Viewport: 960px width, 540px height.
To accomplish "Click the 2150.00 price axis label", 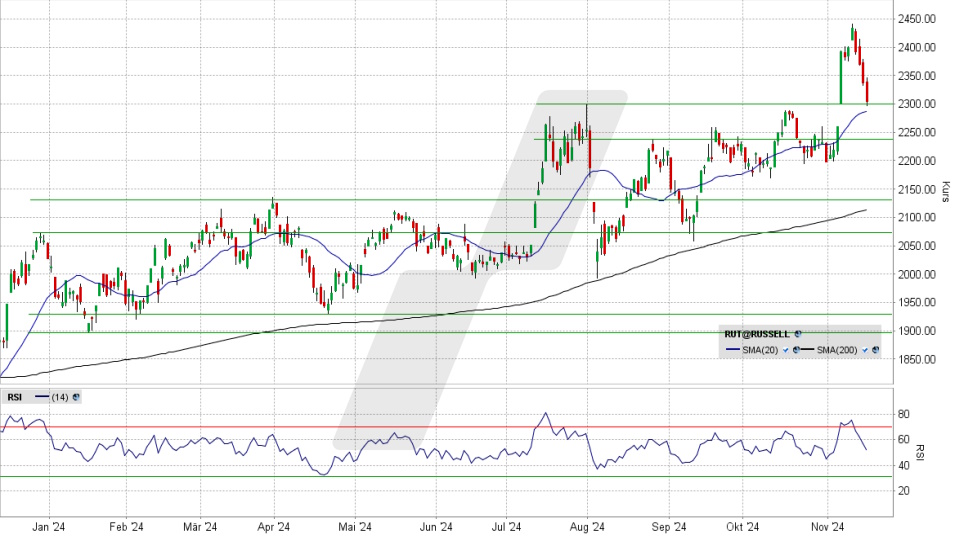I will point(917,189).
